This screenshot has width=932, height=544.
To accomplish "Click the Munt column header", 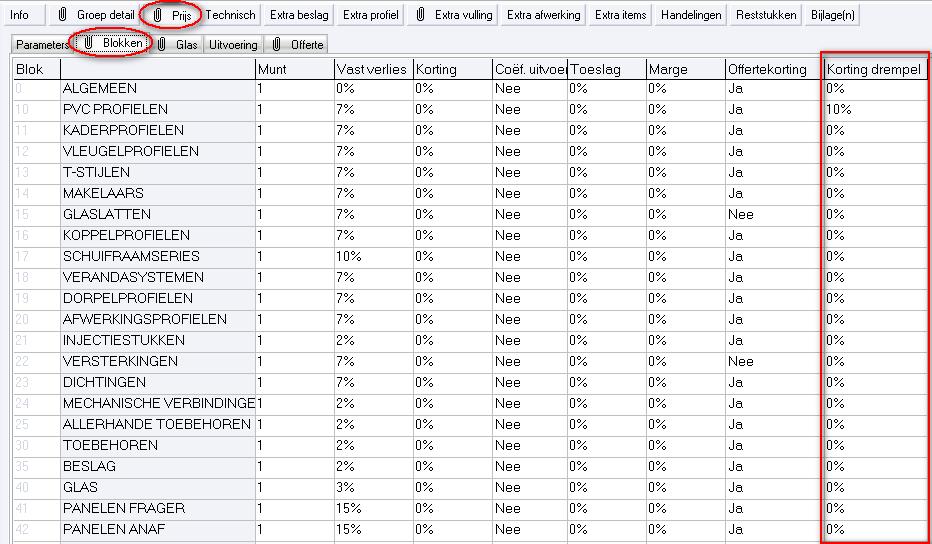I will click(295, 70).
